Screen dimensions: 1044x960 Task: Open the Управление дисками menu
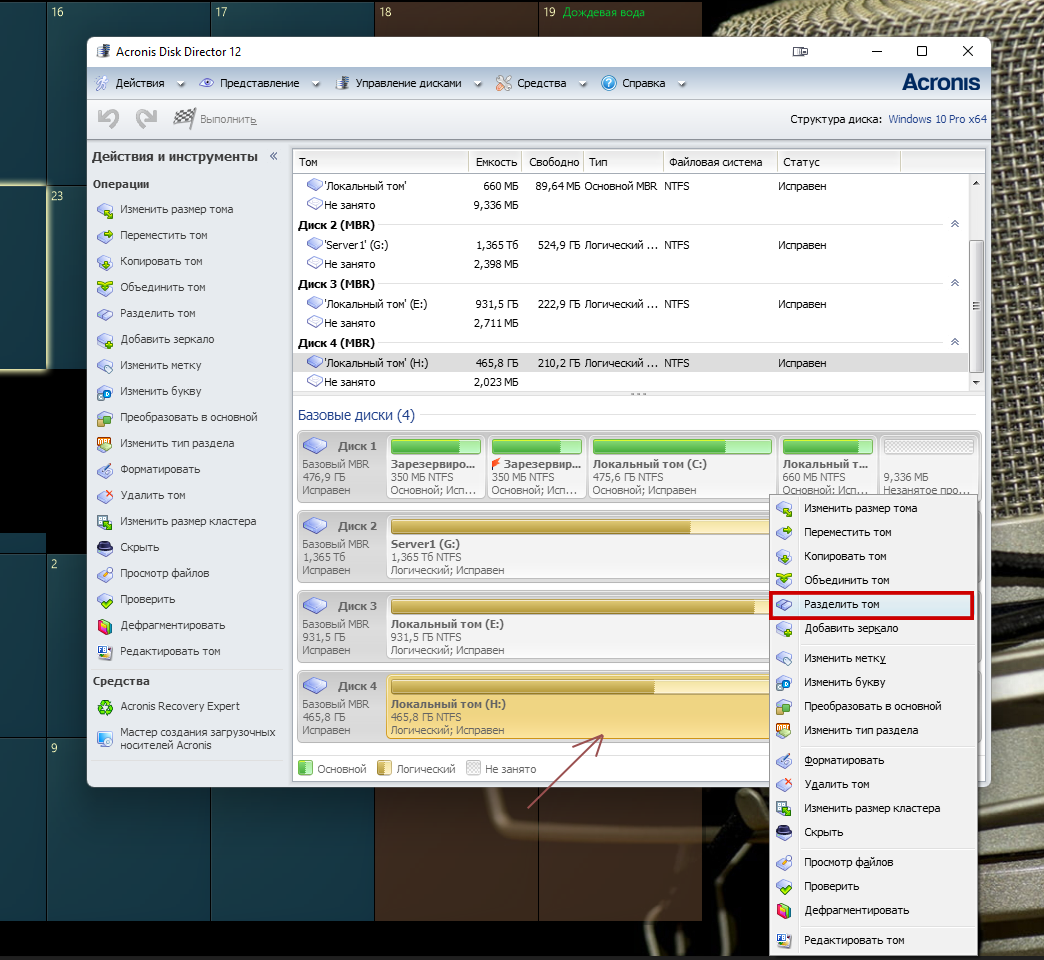click(408, 83)
